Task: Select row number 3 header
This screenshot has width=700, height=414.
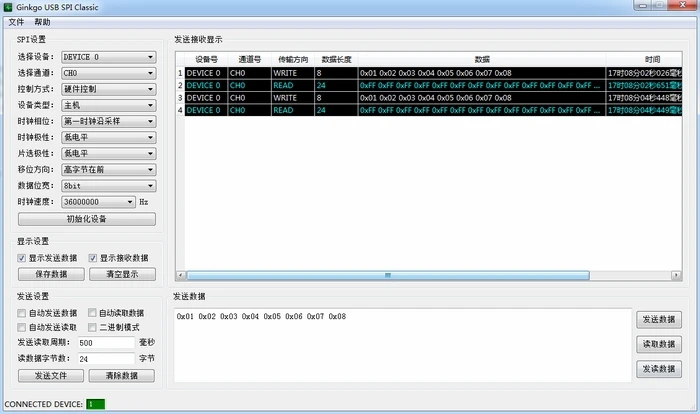Action: 180,98
